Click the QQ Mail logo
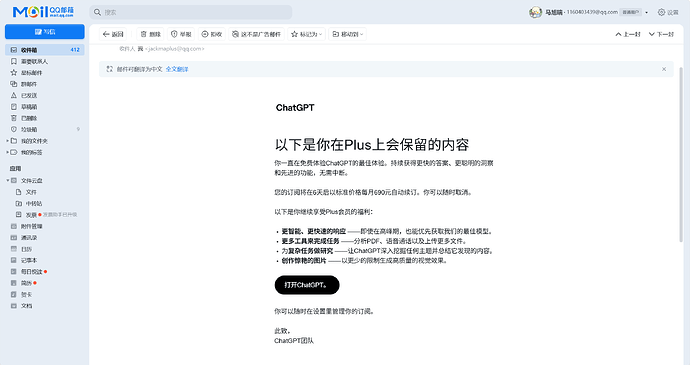Screen dimensions: 690x365 point(43,12)
